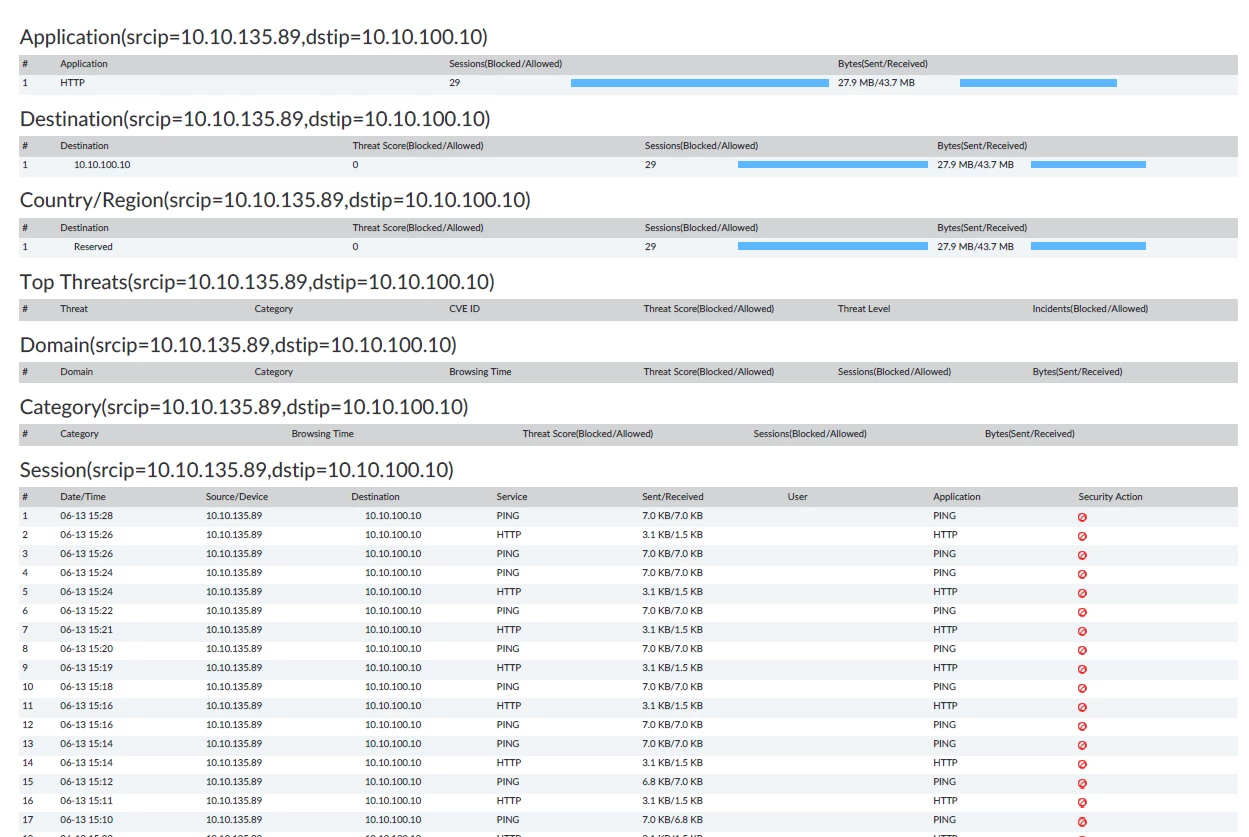The height and width of the screenshot is (837, 1249).
Task: Click the blocked icon in session row 10
Action: 1082,688
